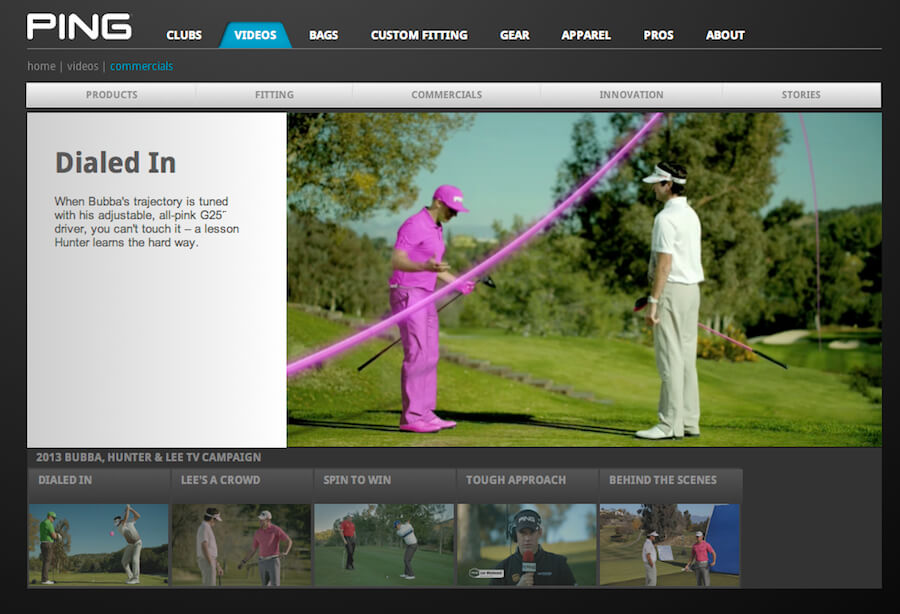900x614 pixels.
Task: Open the About section
Action: [725, 35]
